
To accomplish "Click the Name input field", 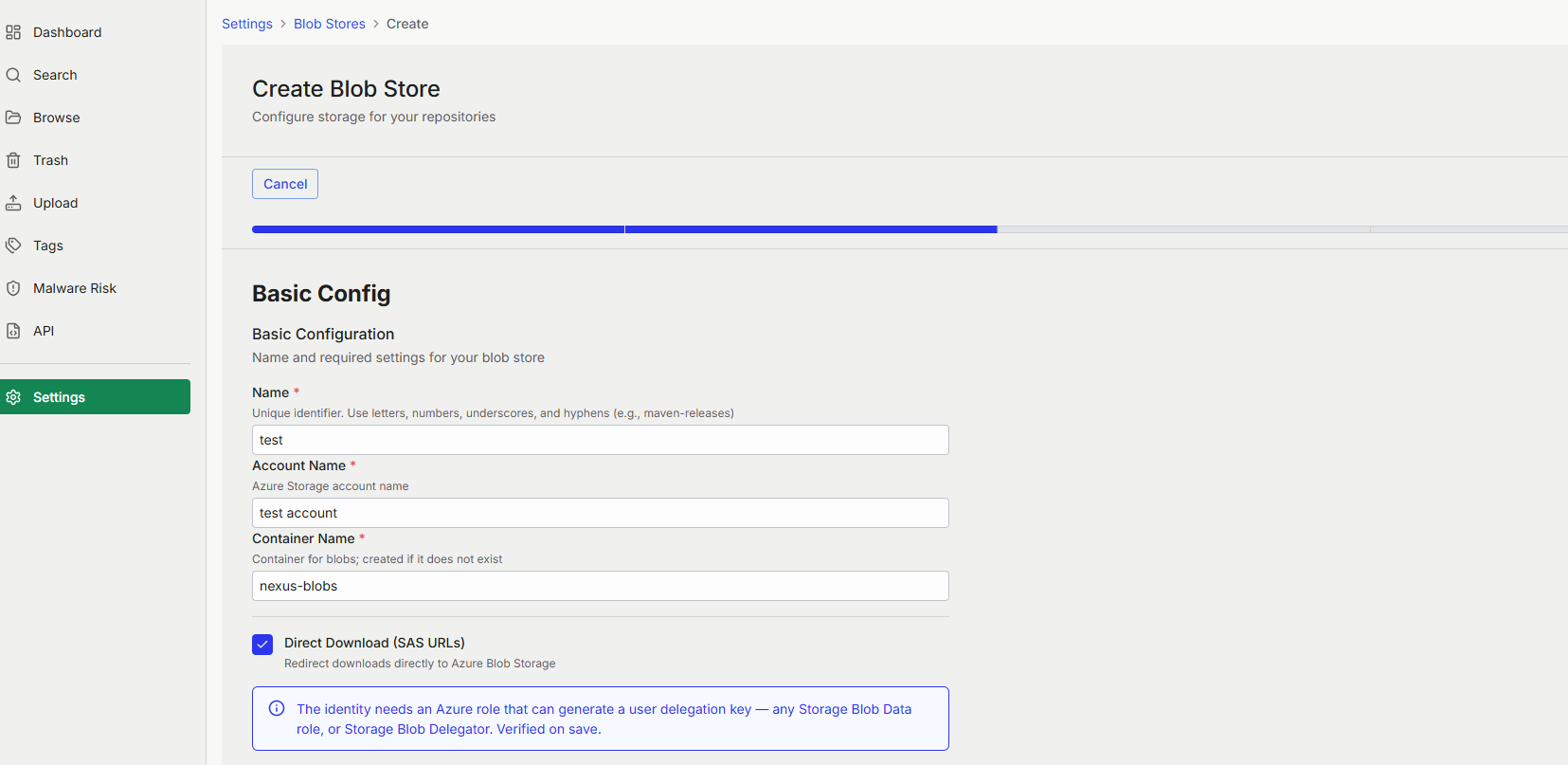I will pos(601,440).
